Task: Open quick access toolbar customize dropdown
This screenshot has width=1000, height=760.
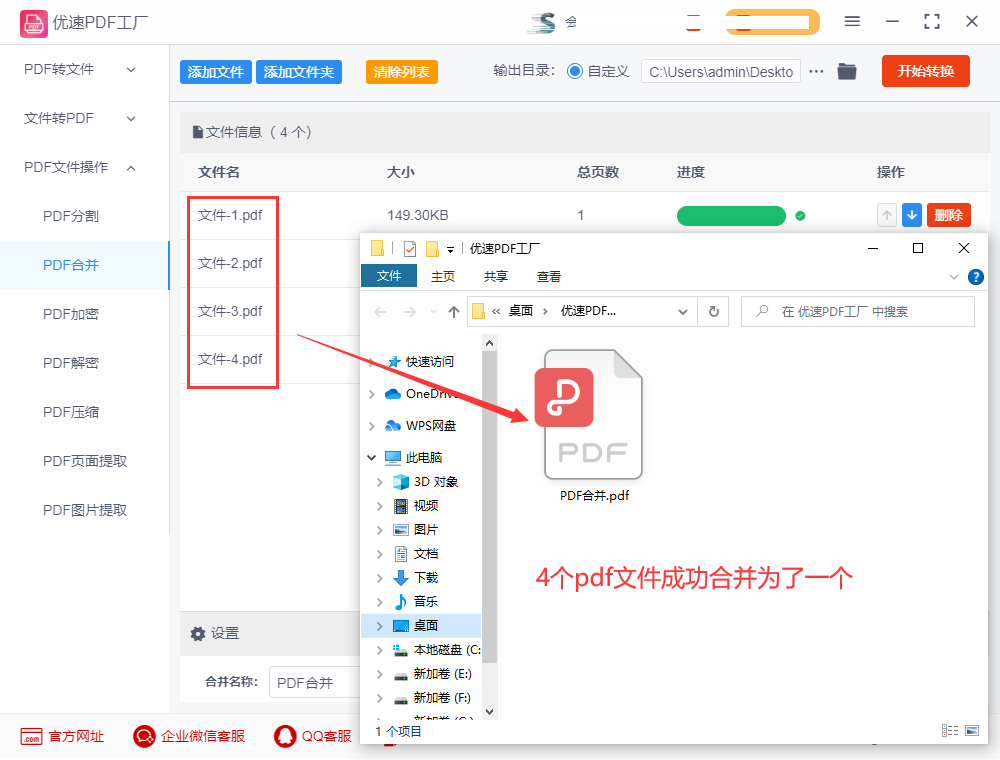Action: [450, 250]
